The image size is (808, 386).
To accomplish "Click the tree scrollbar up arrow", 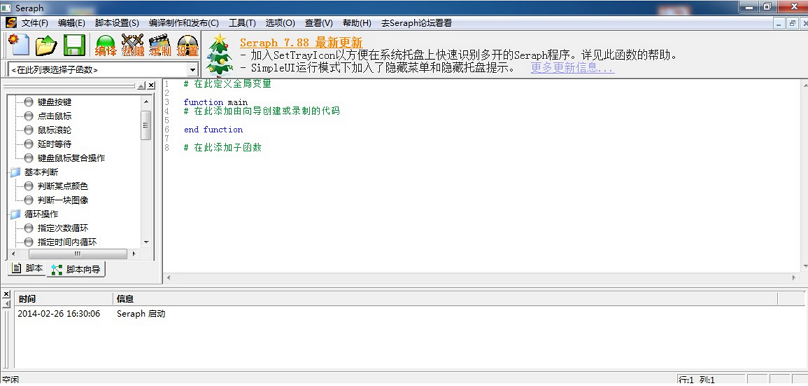I will click(146, 102).
